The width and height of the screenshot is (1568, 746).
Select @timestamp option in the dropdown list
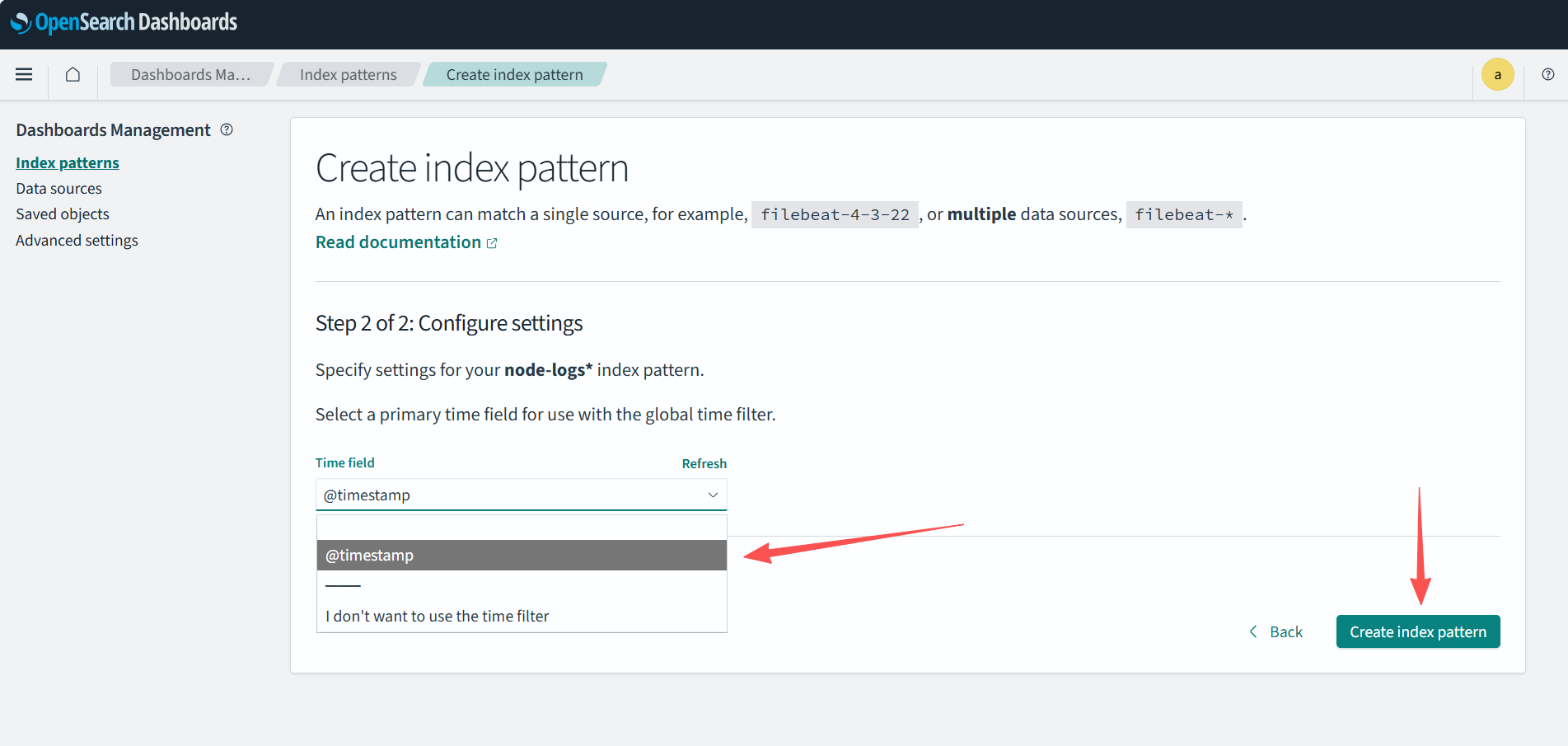(522, 555)
